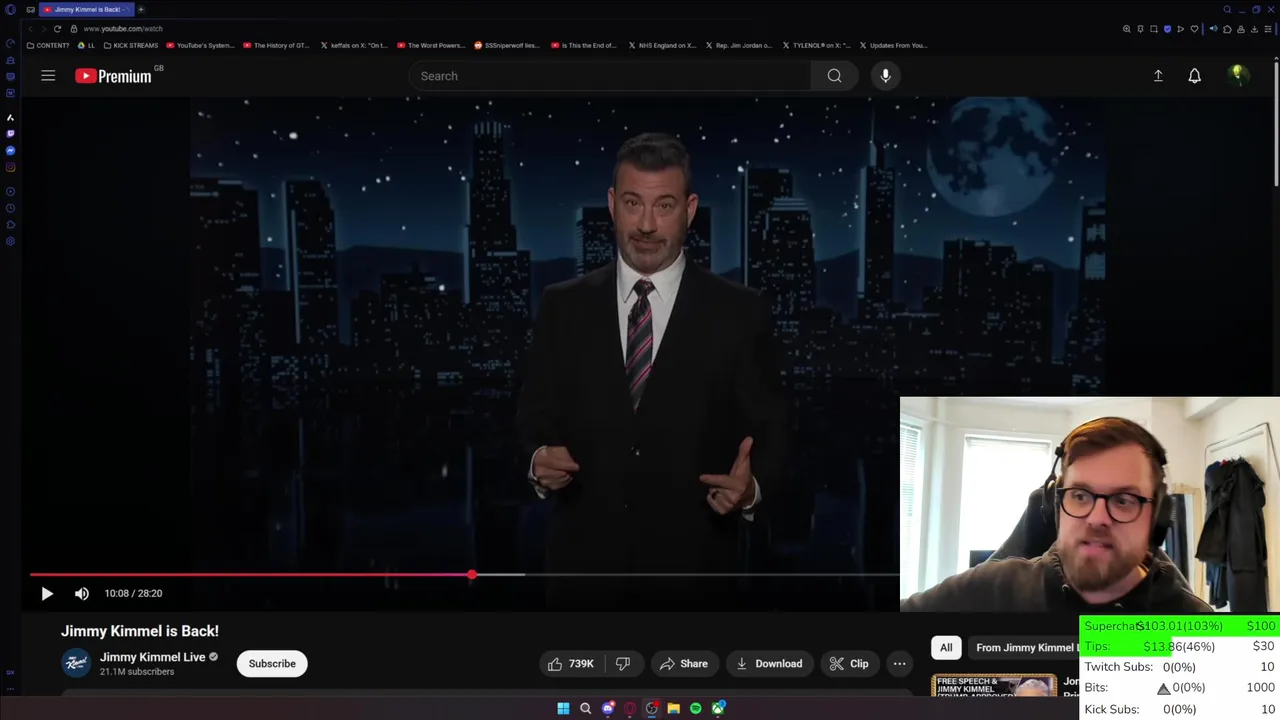Screen dimensions: 1280x720
Task: Open NHS England on X bookmark
Action: pyautogui.click(x=661, y=45)
